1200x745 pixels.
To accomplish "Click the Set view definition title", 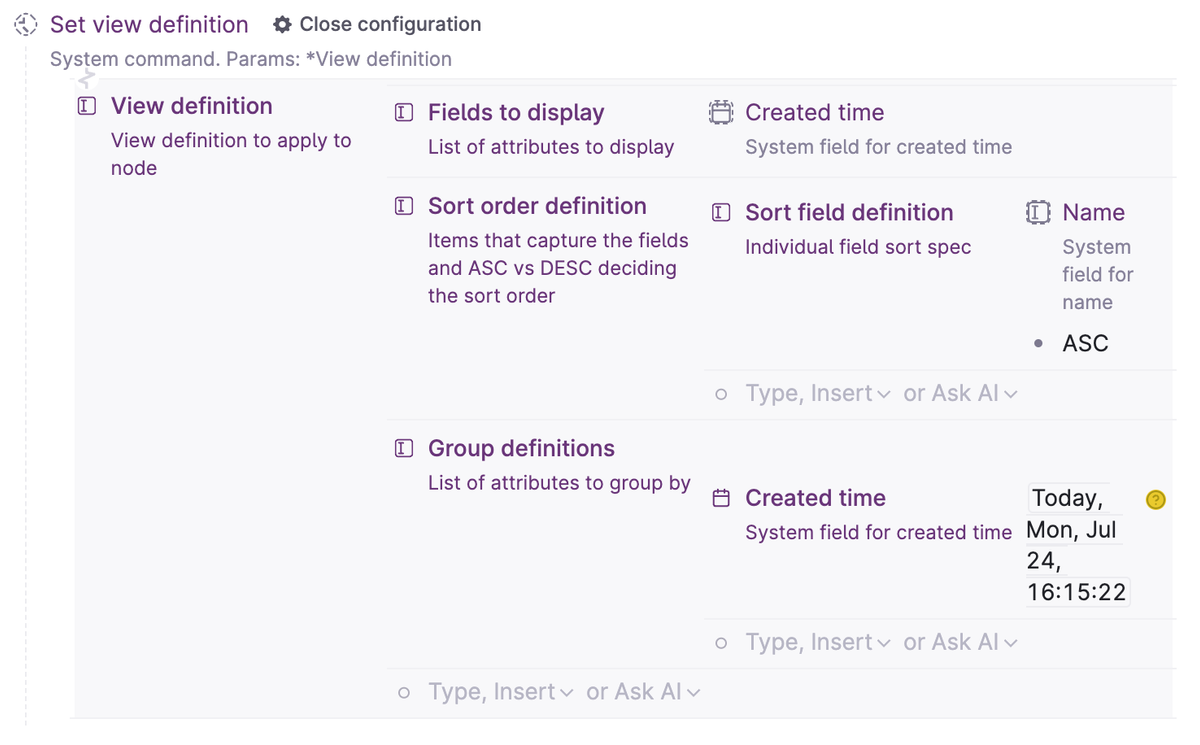I will click(x=149, y=25).
